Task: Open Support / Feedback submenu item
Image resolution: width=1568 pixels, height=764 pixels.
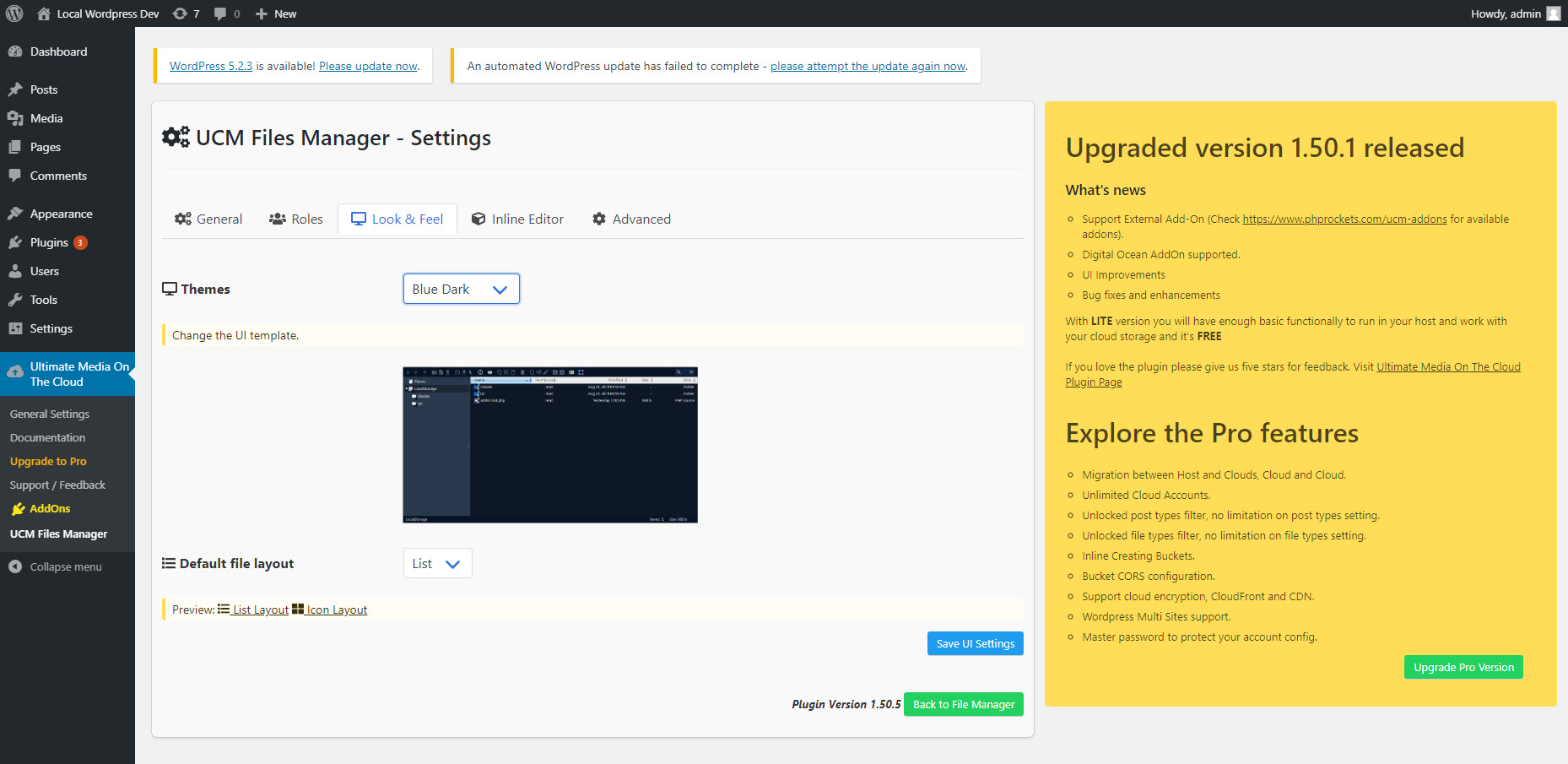Action: coord(57,485)
